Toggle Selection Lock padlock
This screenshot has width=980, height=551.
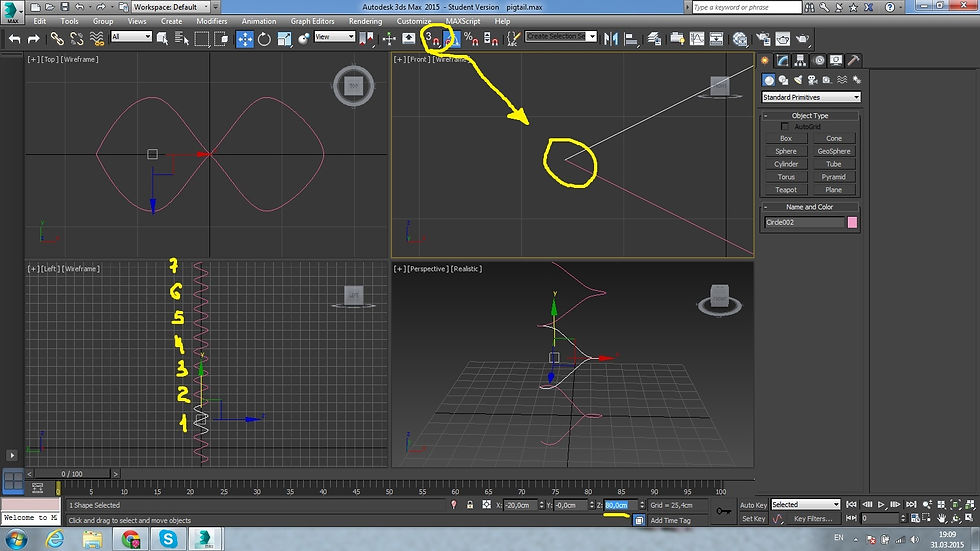point(470,505)
